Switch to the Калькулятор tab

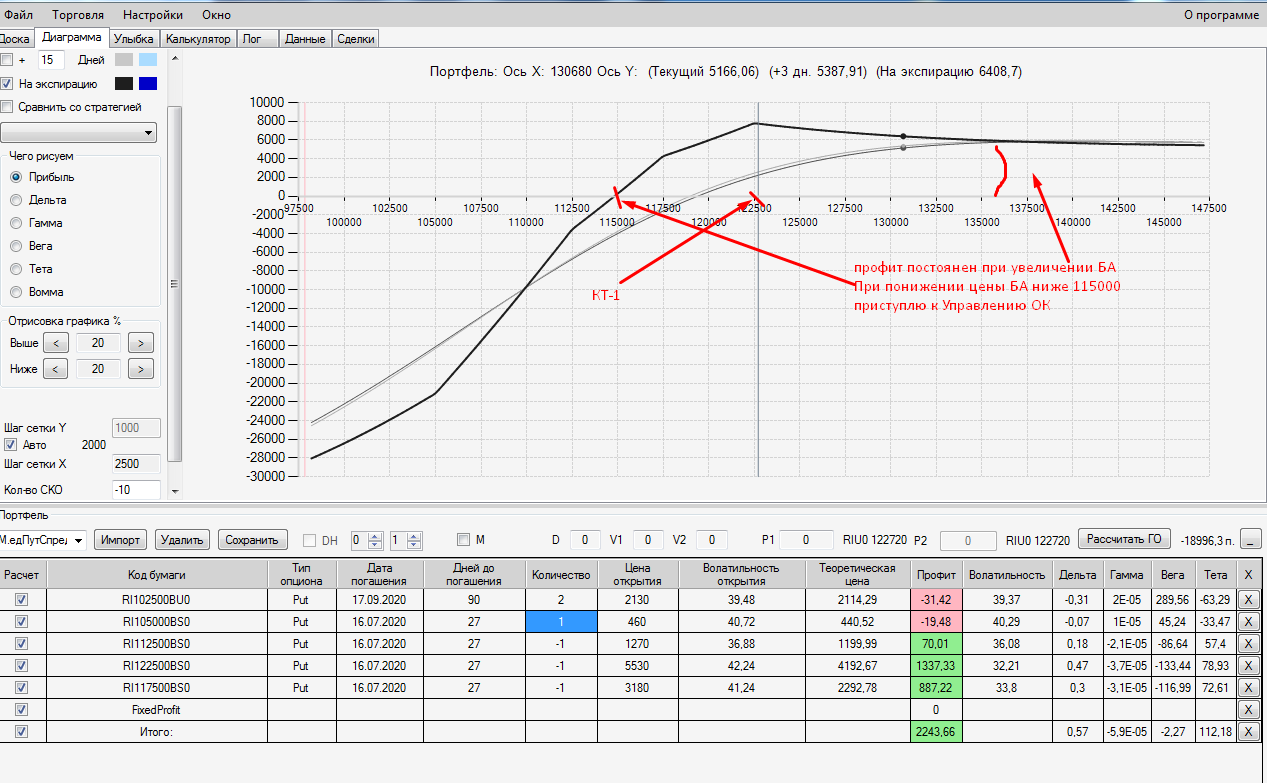pos(199,39)
